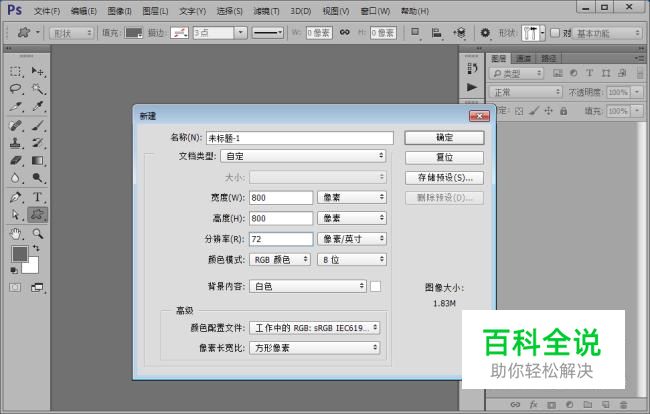650x414 pixels.
Task: Select the Brush tool
Action: tap(38, 125)
